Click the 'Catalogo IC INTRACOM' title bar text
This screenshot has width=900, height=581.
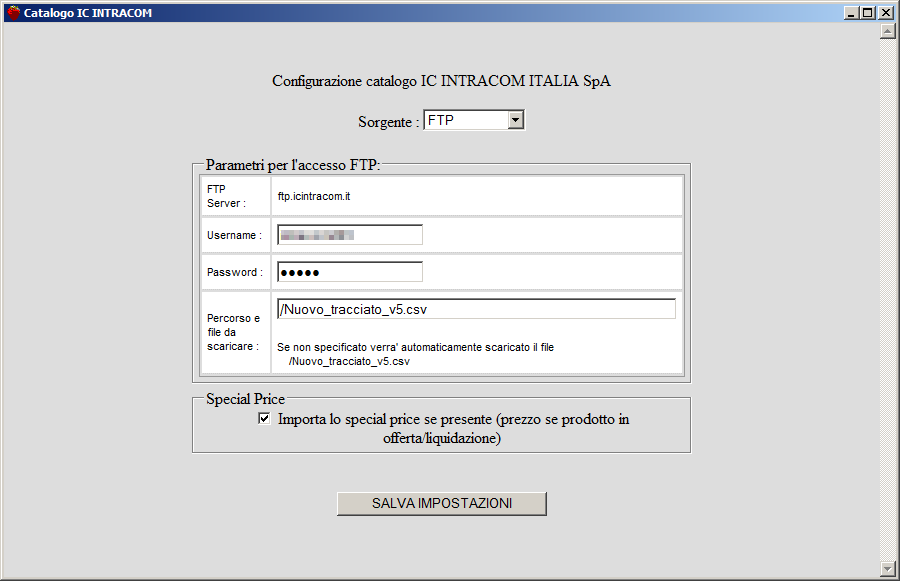[x=88, y=13]
